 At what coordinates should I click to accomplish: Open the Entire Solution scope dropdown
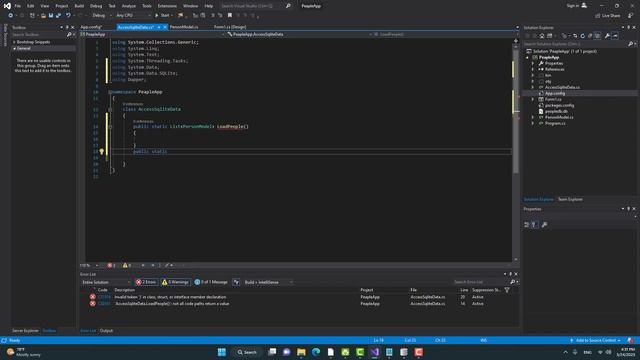point(106,282)
